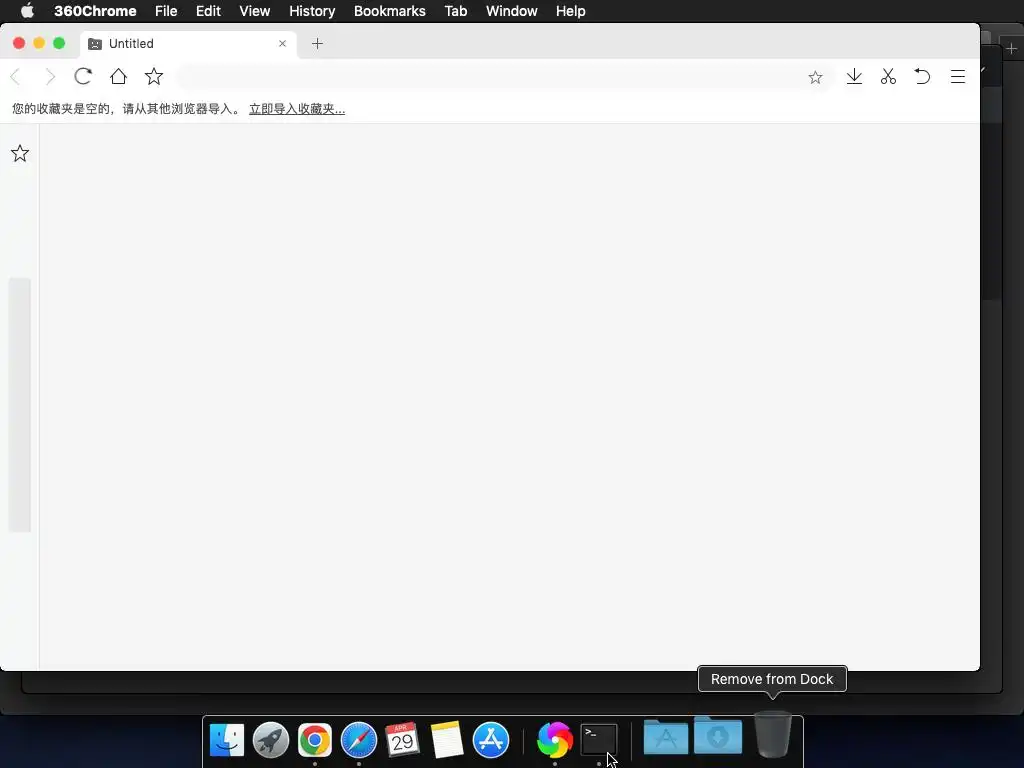The height and width of the screenshot is (768, 1024).
Task: Open Notes from the Dock
Action: click(447, 740)
